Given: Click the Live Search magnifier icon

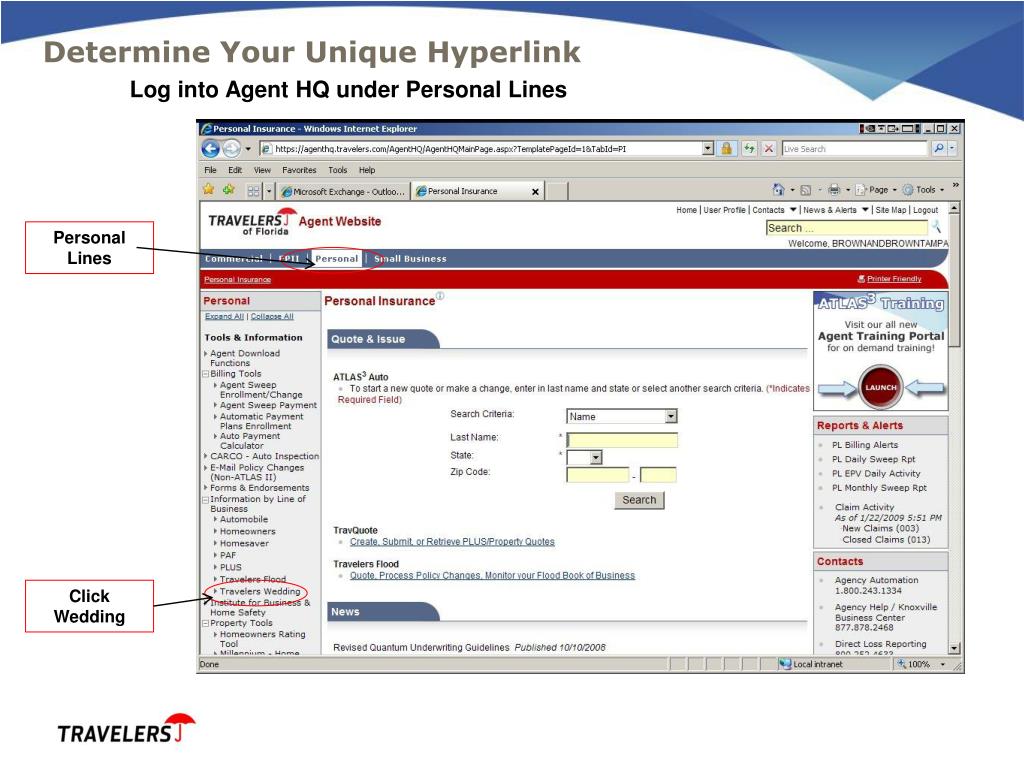Looking at the screenshot, I should (938, 149).
